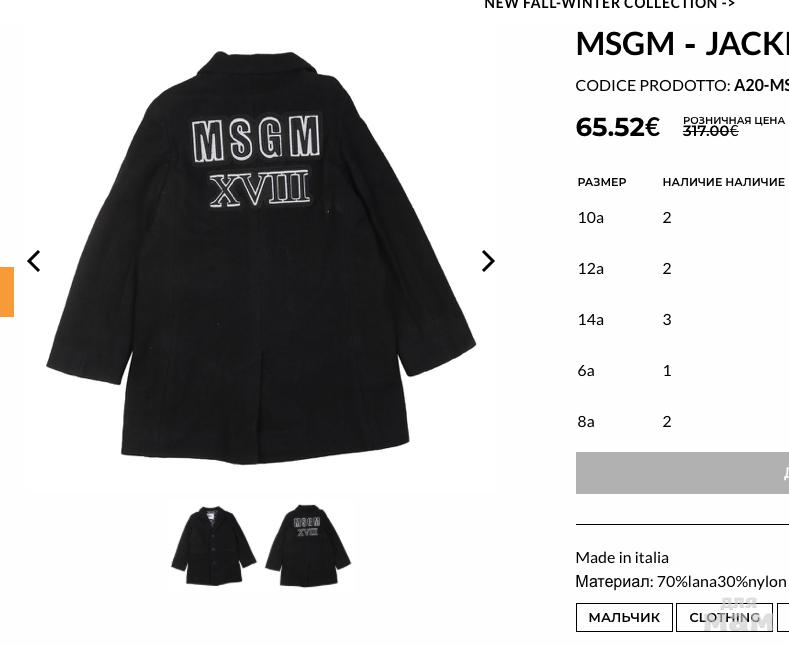Click the РАЗМЕР column header
This screenshot has width=789, height=646.
(602, 182)
